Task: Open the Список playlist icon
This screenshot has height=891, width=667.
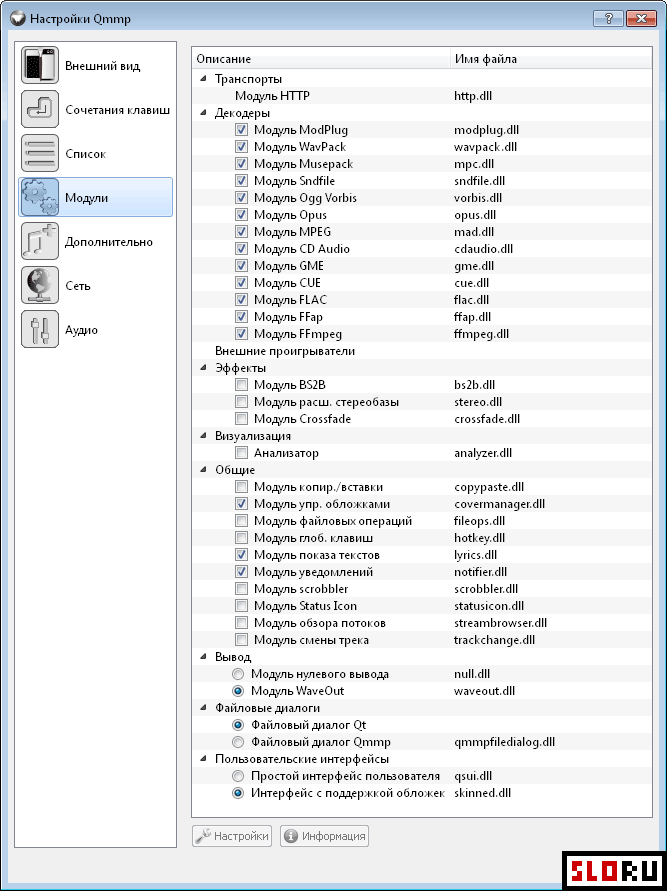Action: pyautogui.click(x=40, y=153)
